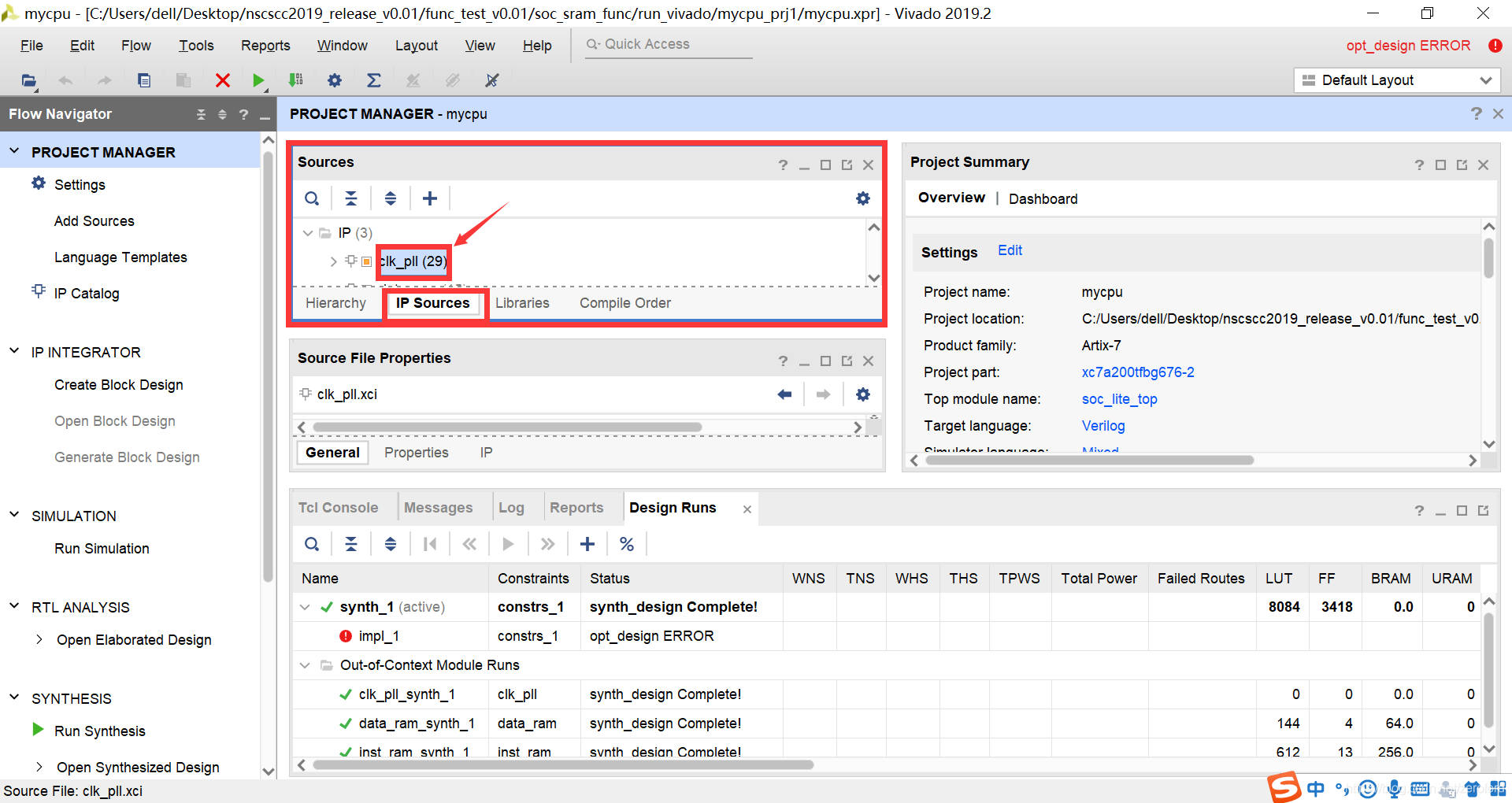The image size is (1512, 803).
Task: Click the Program Device toolbar icon
Action: (x=296, y=80)
